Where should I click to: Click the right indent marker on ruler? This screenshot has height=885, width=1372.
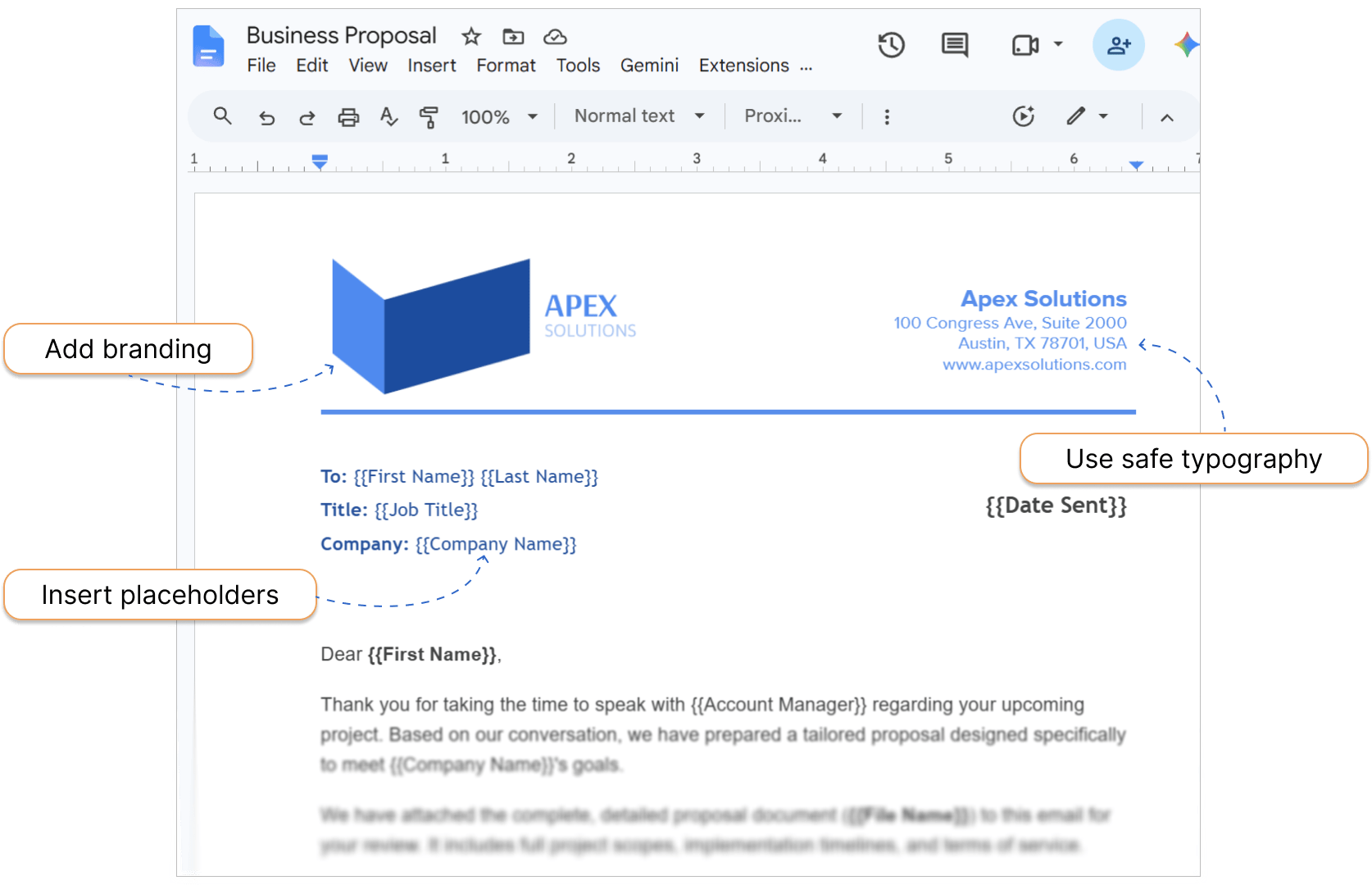click(1136, 165)
